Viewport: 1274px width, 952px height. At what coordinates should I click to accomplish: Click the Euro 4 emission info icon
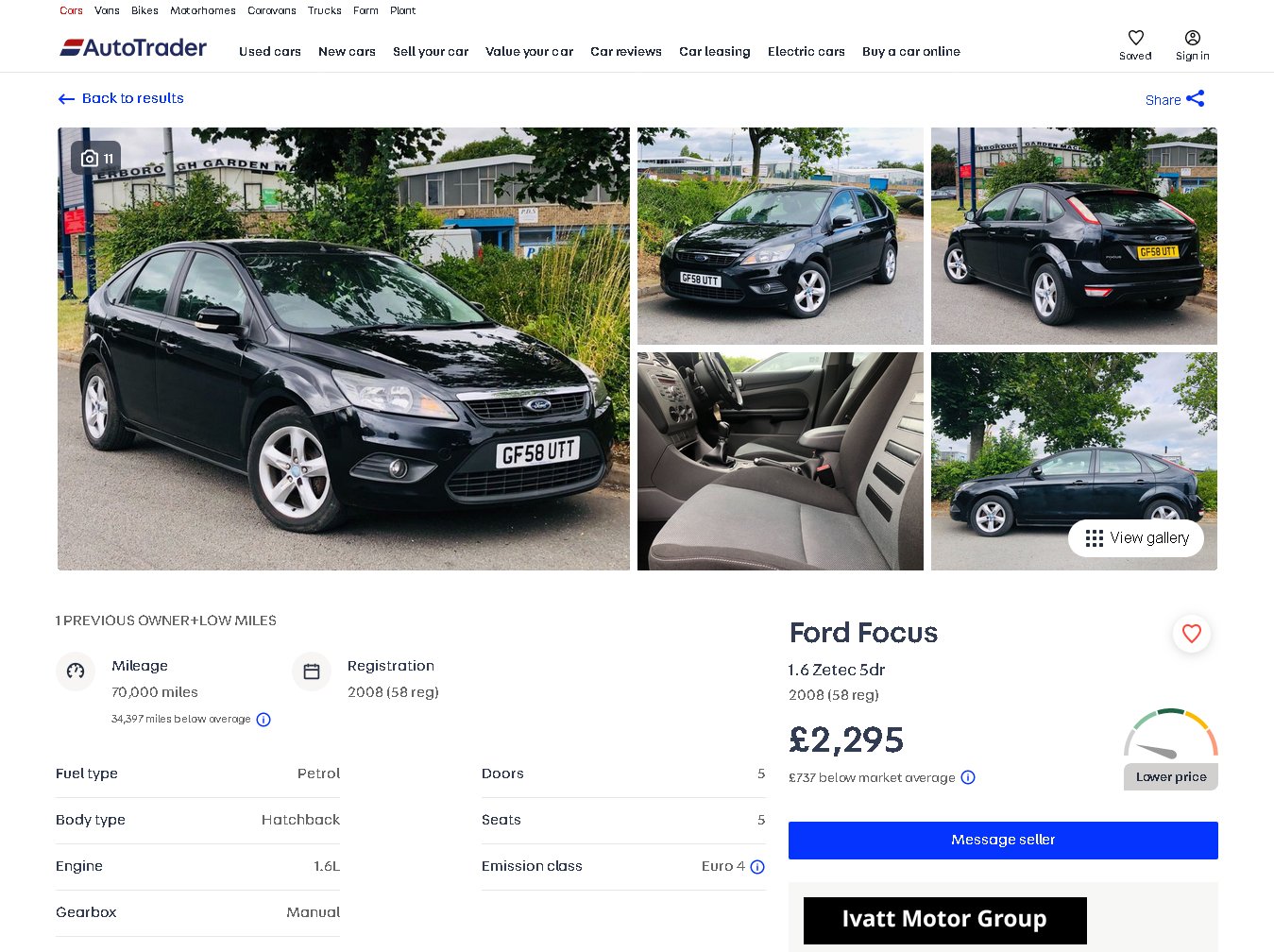click(x=757, y=867)
